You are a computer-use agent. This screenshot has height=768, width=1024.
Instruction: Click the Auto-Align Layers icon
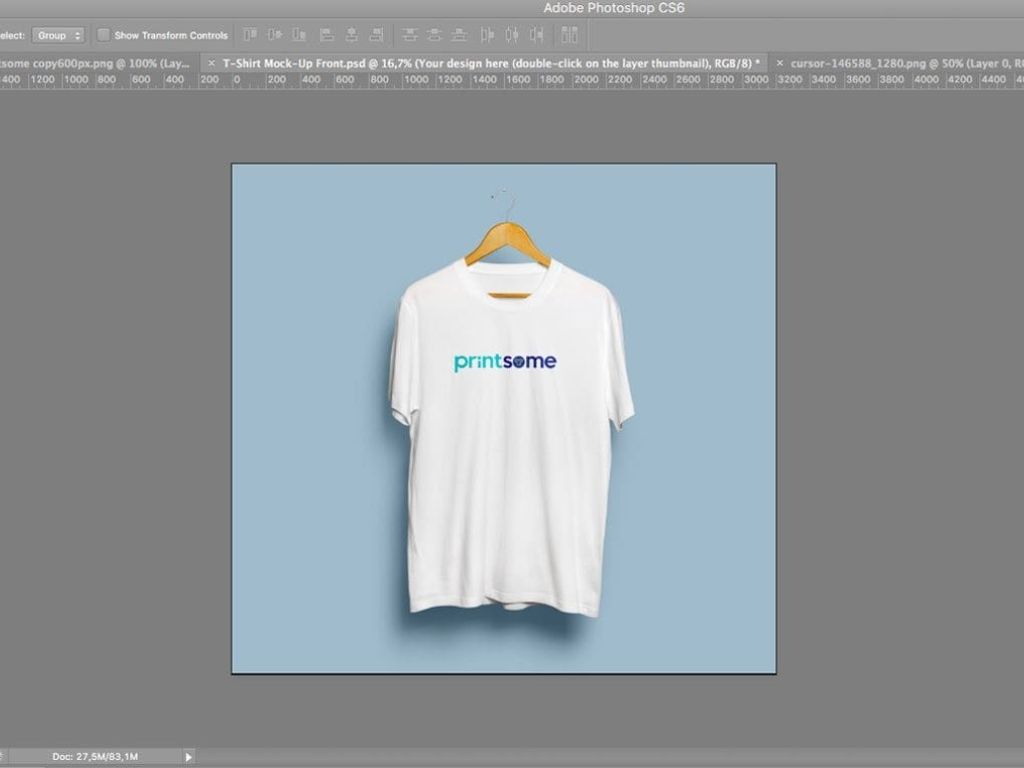click(569, 35)
